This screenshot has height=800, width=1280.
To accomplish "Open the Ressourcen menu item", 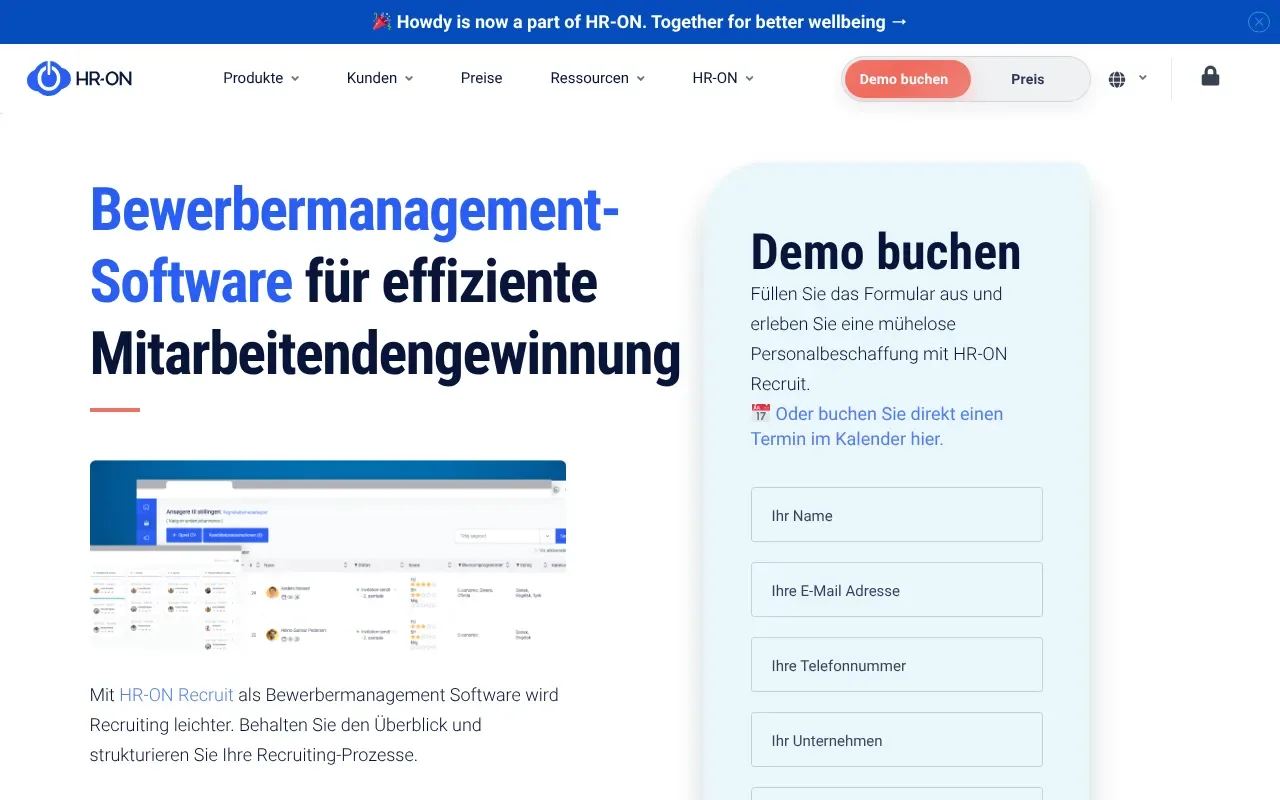I will 590,78.
